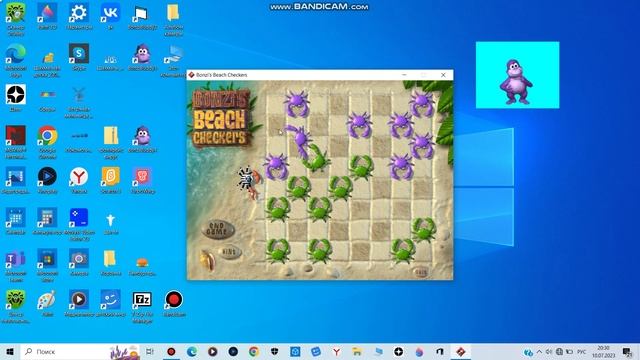The height and width of the screenshot is (360, 640).
Task: Open File Explorer from the taskbar
Action: pos(357,351)
